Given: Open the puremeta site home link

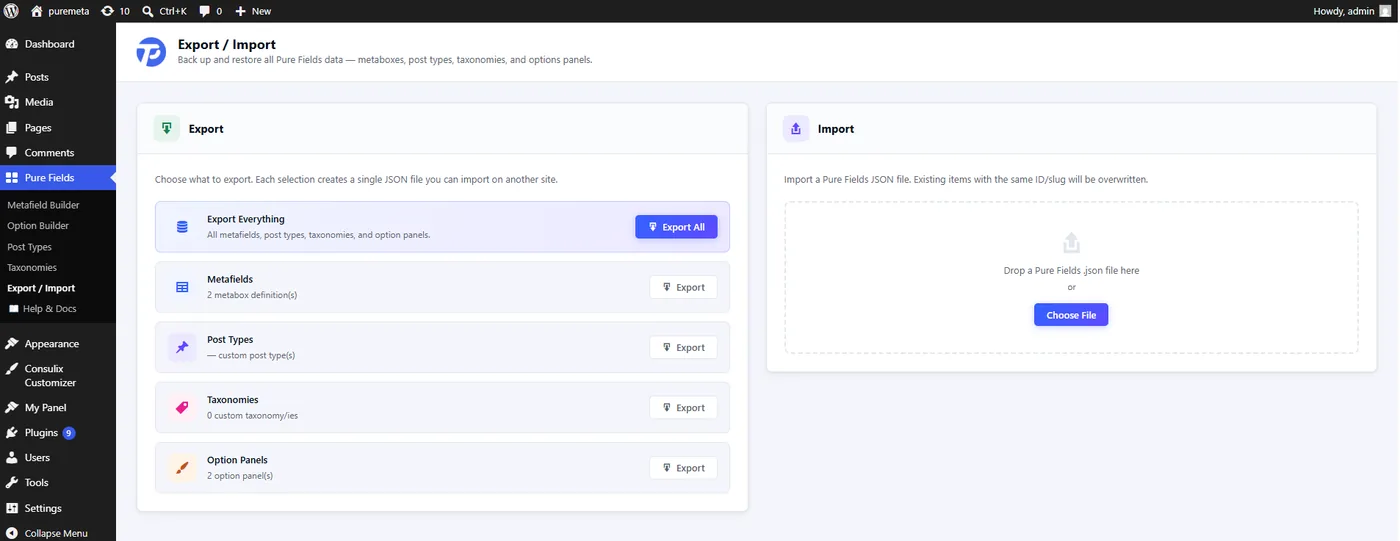Looking at the screenshot, I should pyautogui.click(x=60, y=11).
